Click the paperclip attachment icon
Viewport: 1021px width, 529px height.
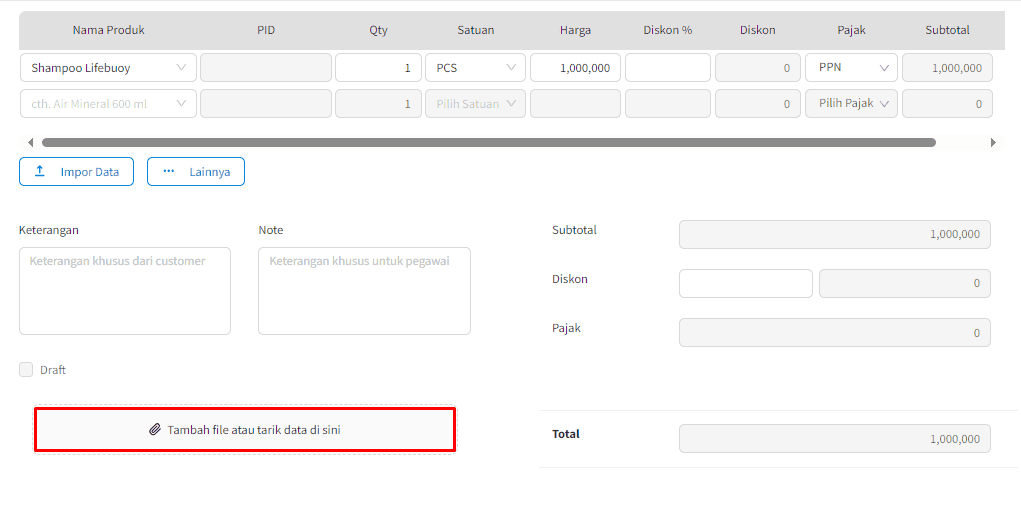pyautogui.click(x=155, y=430)
